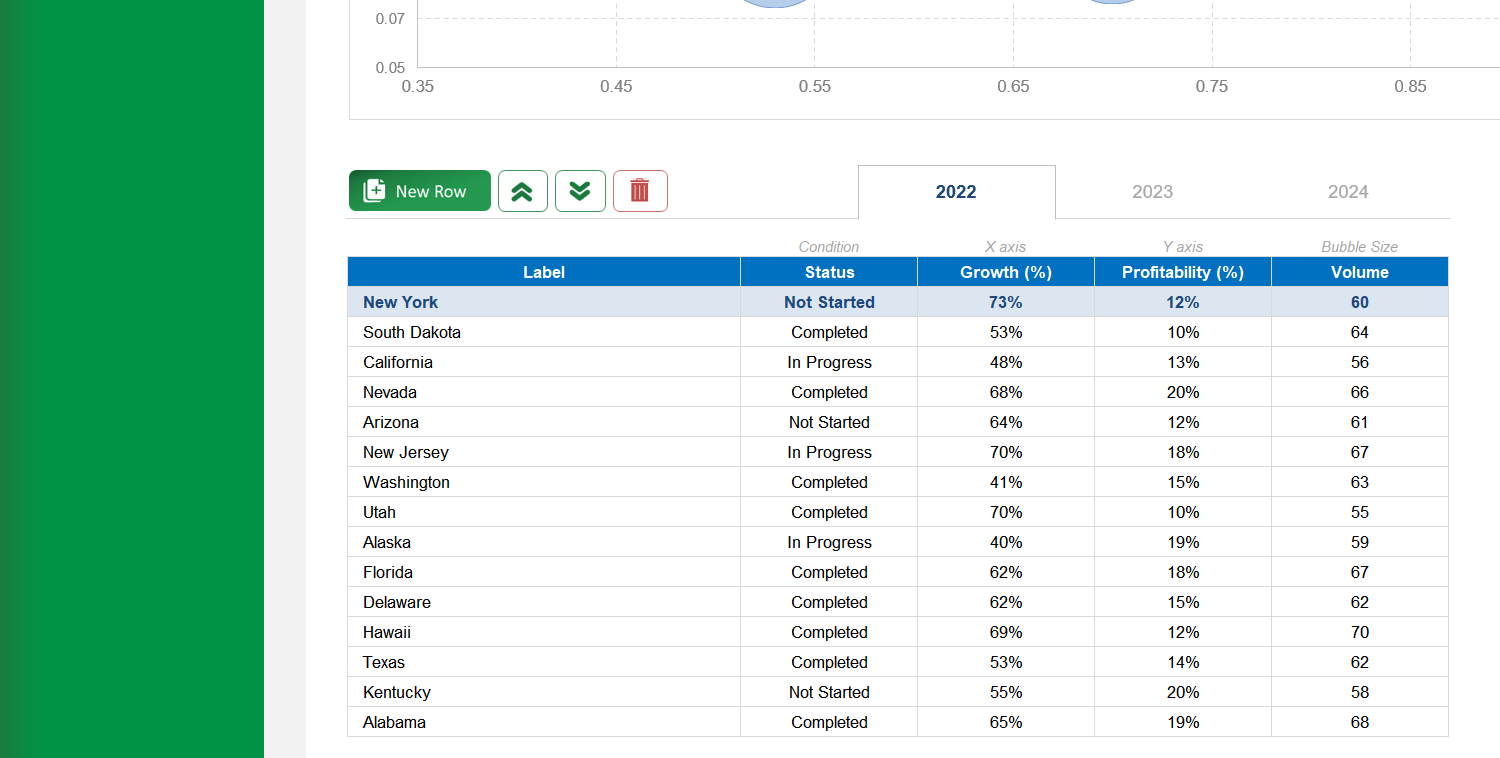Click the Status column header
The height and width of the screenshot is (758, 1500).
pyautogui.click(x=828, y=271)
